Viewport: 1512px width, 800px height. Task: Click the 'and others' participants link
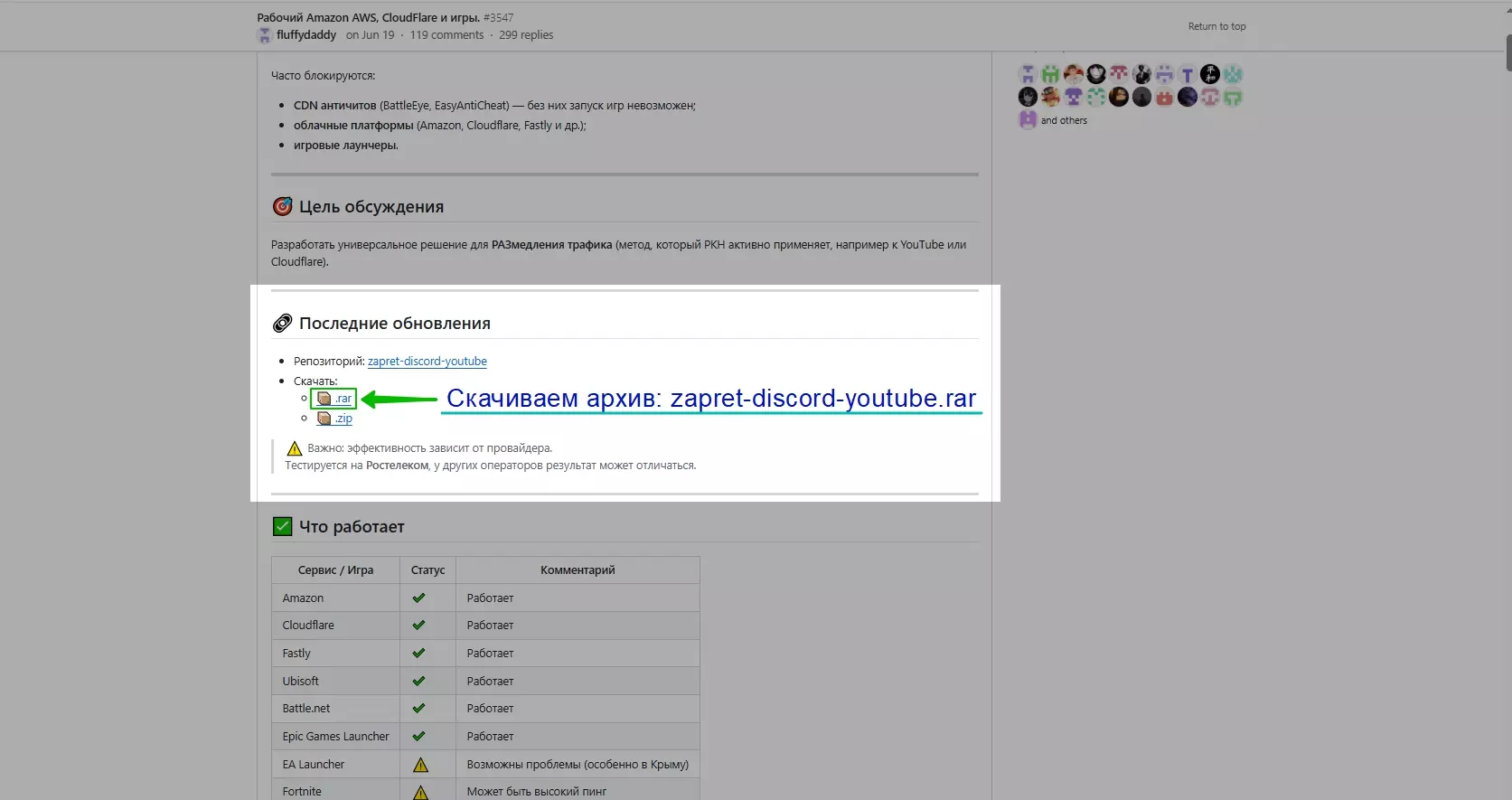coord(1064,120)
